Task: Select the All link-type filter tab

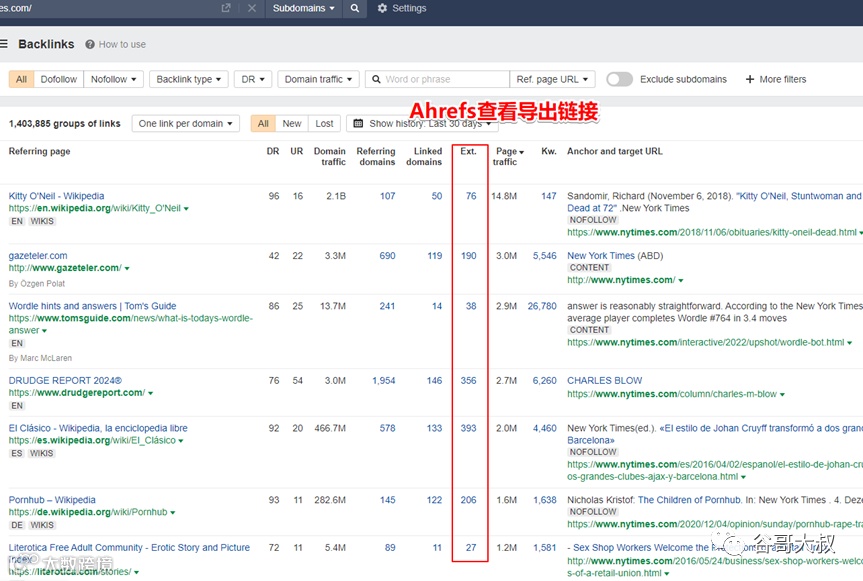Action: (x=21, y=79)
